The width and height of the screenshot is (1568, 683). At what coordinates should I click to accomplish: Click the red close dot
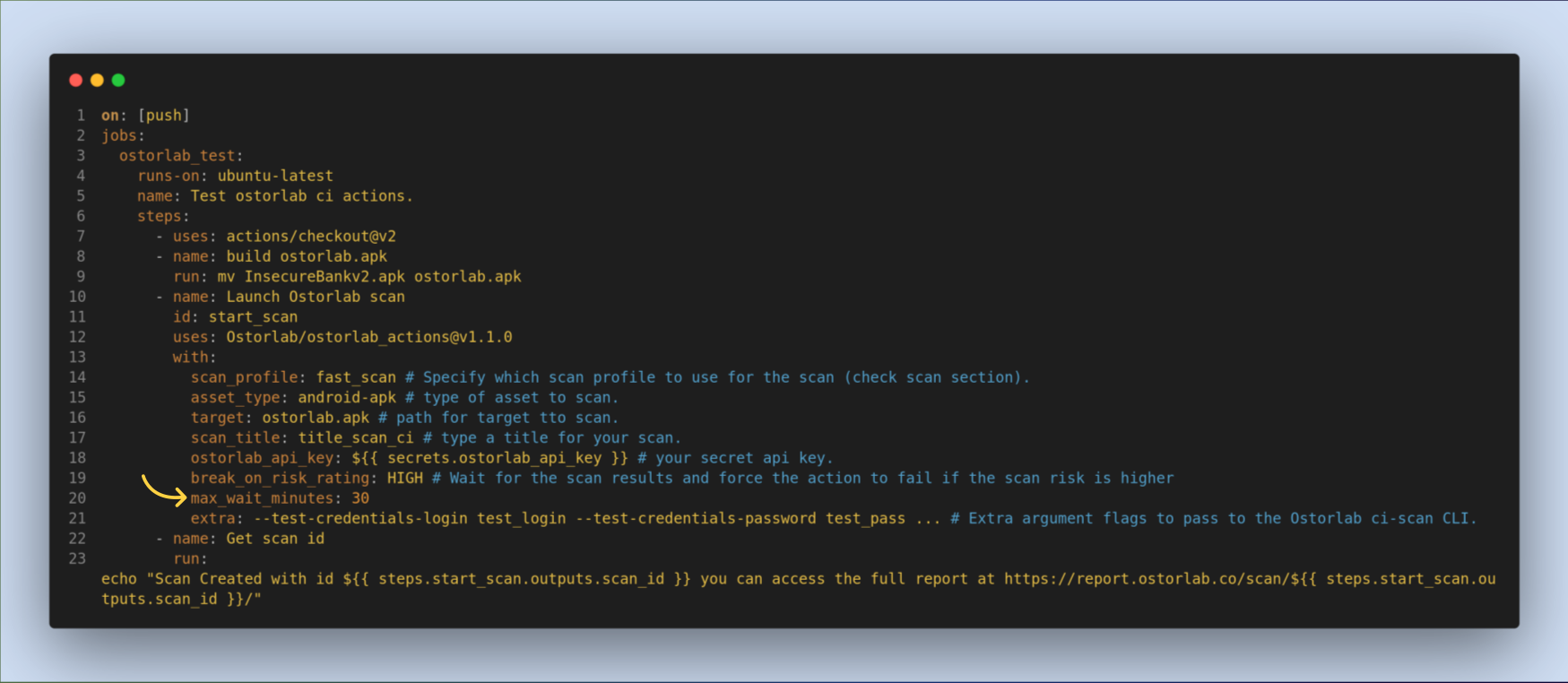pyautogui.click(x=76, y=81)
